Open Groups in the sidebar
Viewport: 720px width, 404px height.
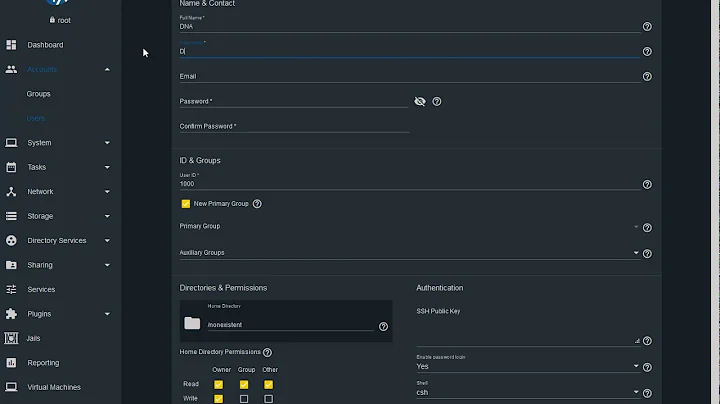click(x=39, y=94)
